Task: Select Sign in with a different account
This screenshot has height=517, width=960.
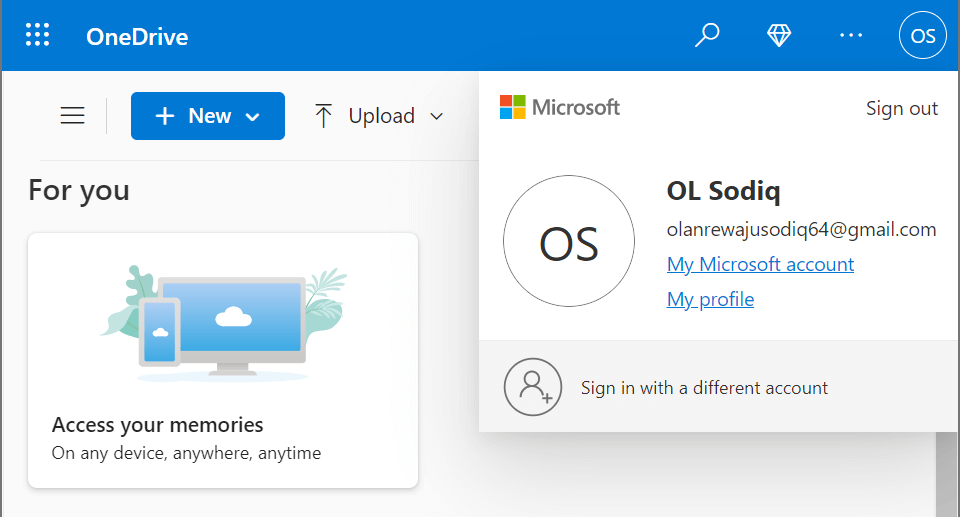Action: (x=704, y=388)
